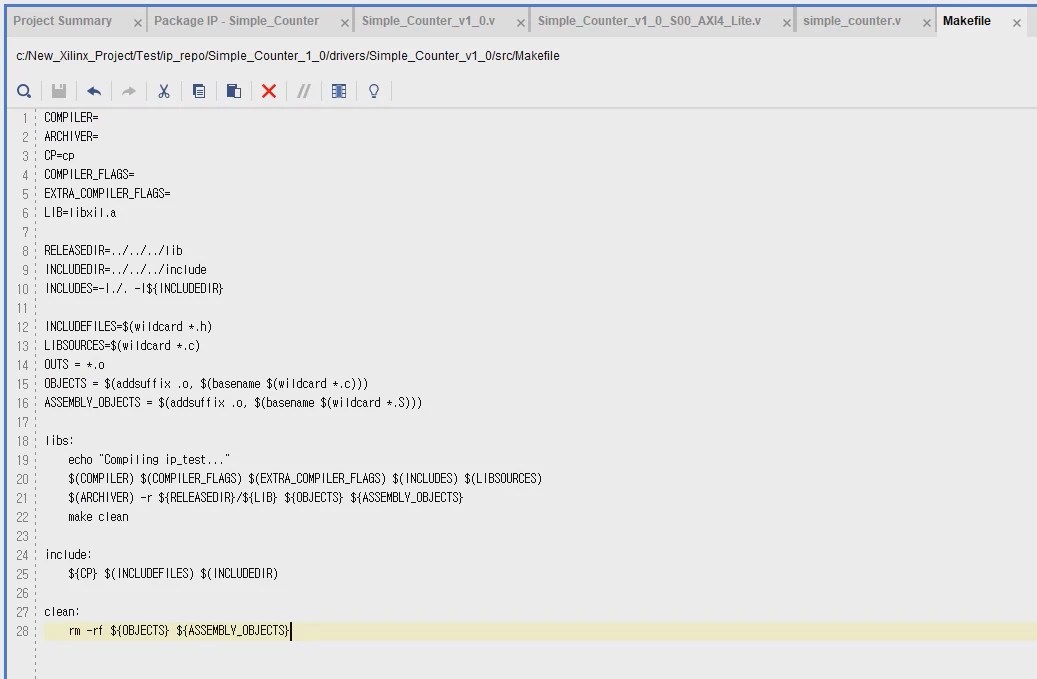Click the COMPILER_FLAGS= line

pos(89,175)
